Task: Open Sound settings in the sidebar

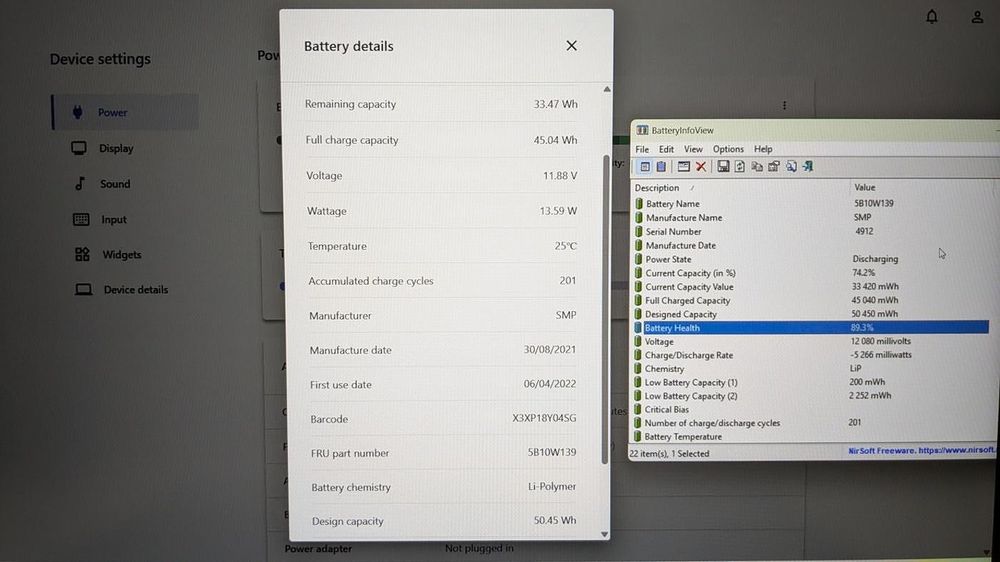Action: [102, 184]
